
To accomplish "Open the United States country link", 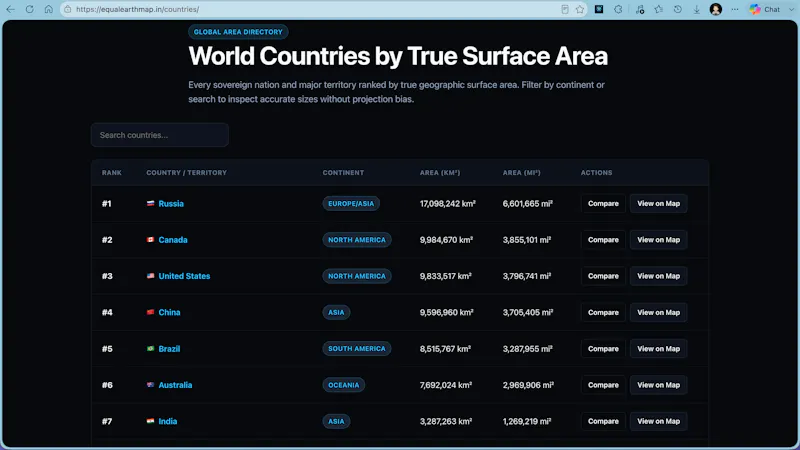I will coord(184,276).
